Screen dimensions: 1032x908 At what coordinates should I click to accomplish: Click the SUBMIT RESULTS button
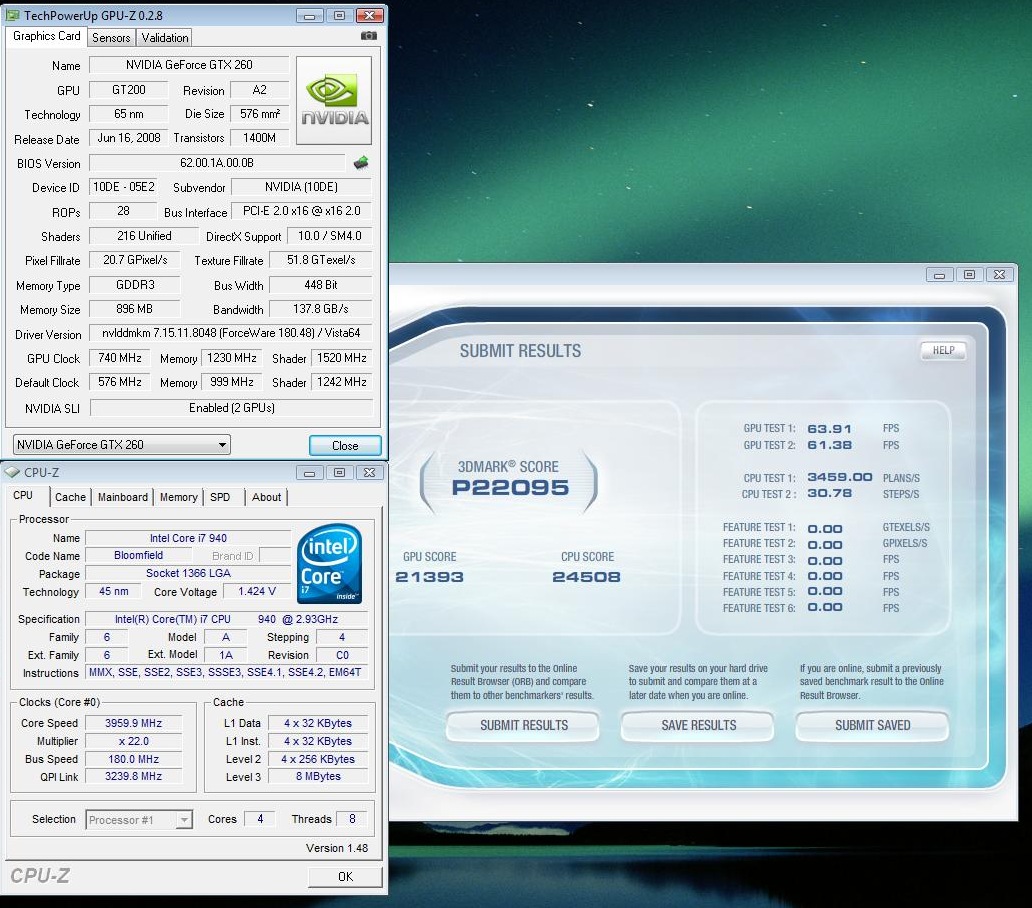coord(523,725)
